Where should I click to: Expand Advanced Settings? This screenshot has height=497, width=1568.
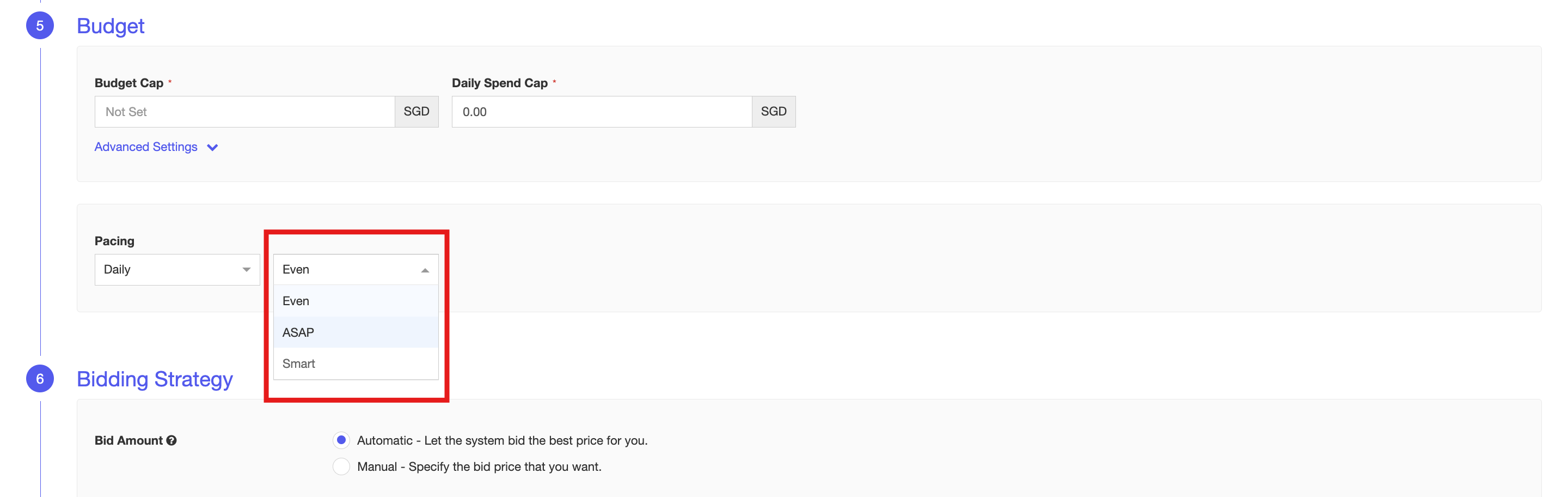tap(145, 147)
